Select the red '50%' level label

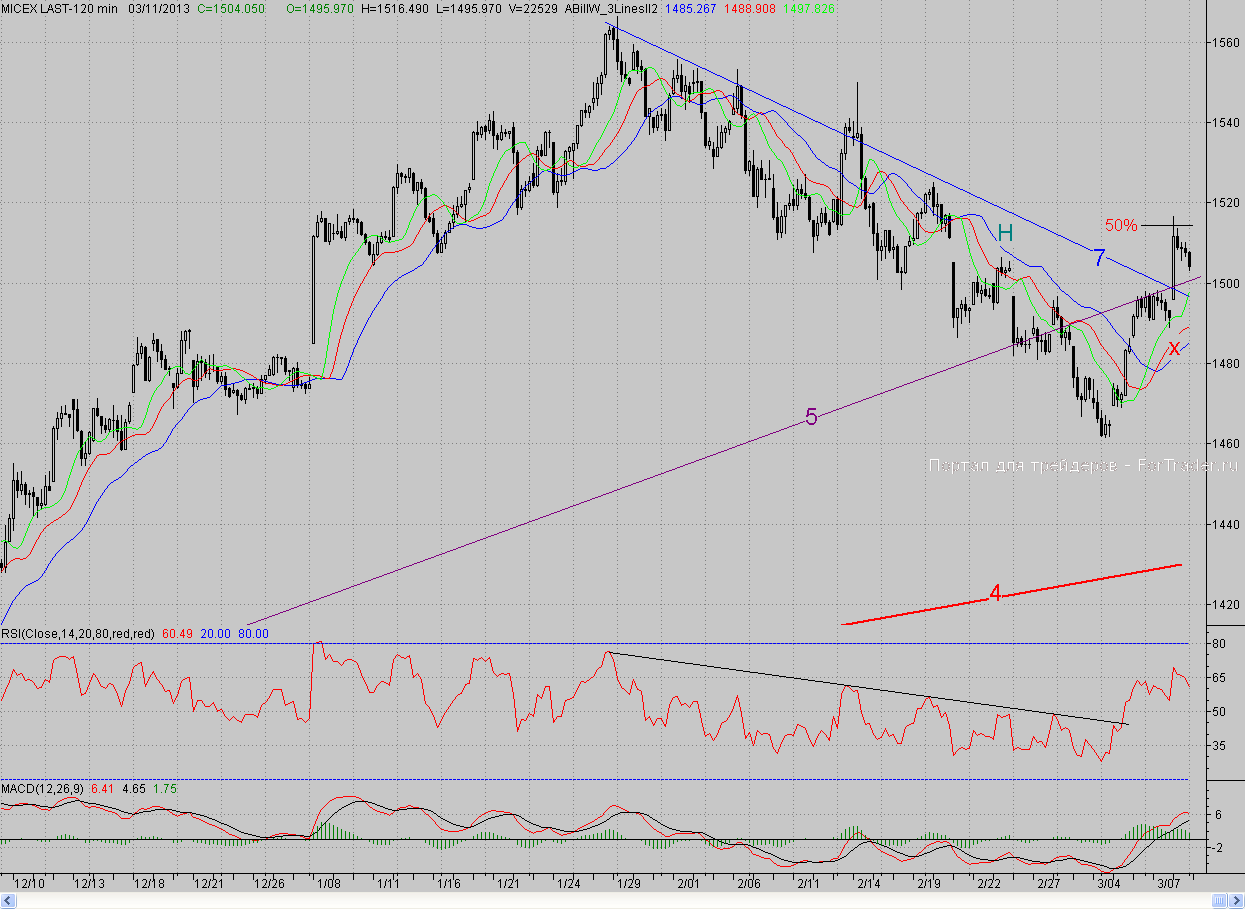[1121, 226]
